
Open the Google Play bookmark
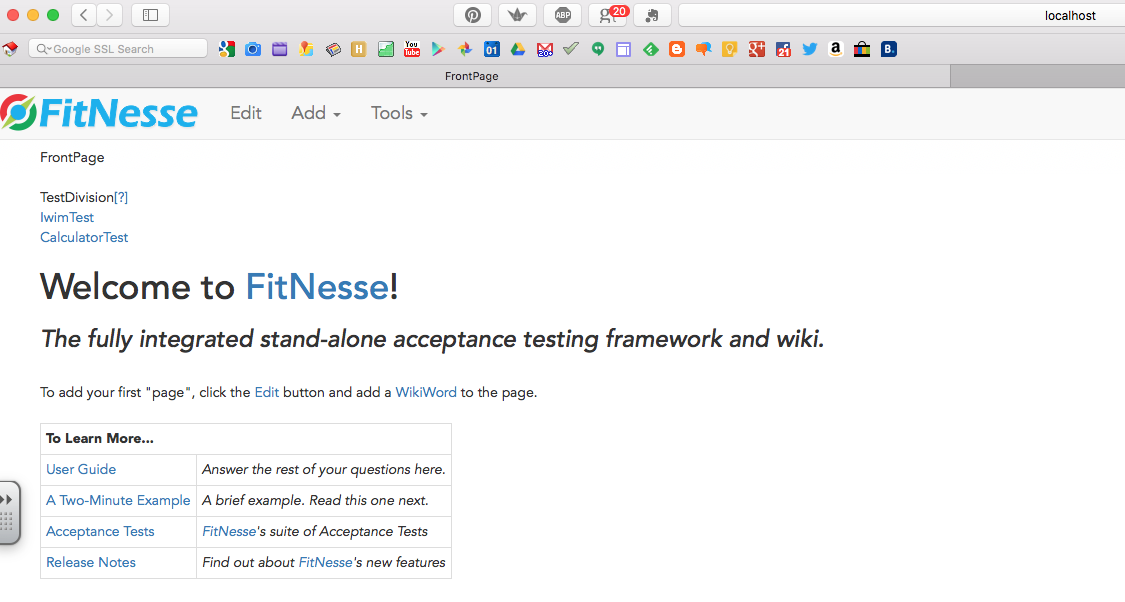coord(438,49)
